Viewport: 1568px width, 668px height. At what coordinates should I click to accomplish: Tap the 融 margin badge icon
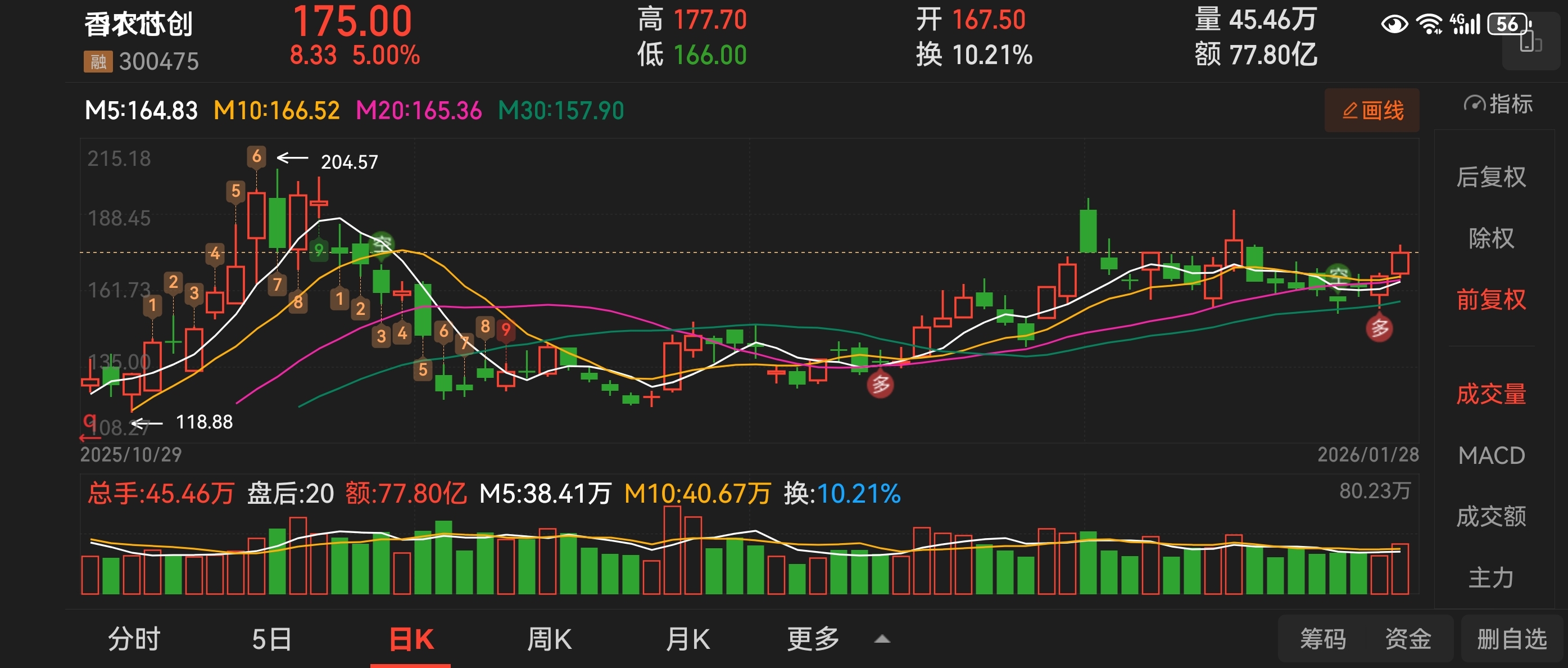pos(98,61)
